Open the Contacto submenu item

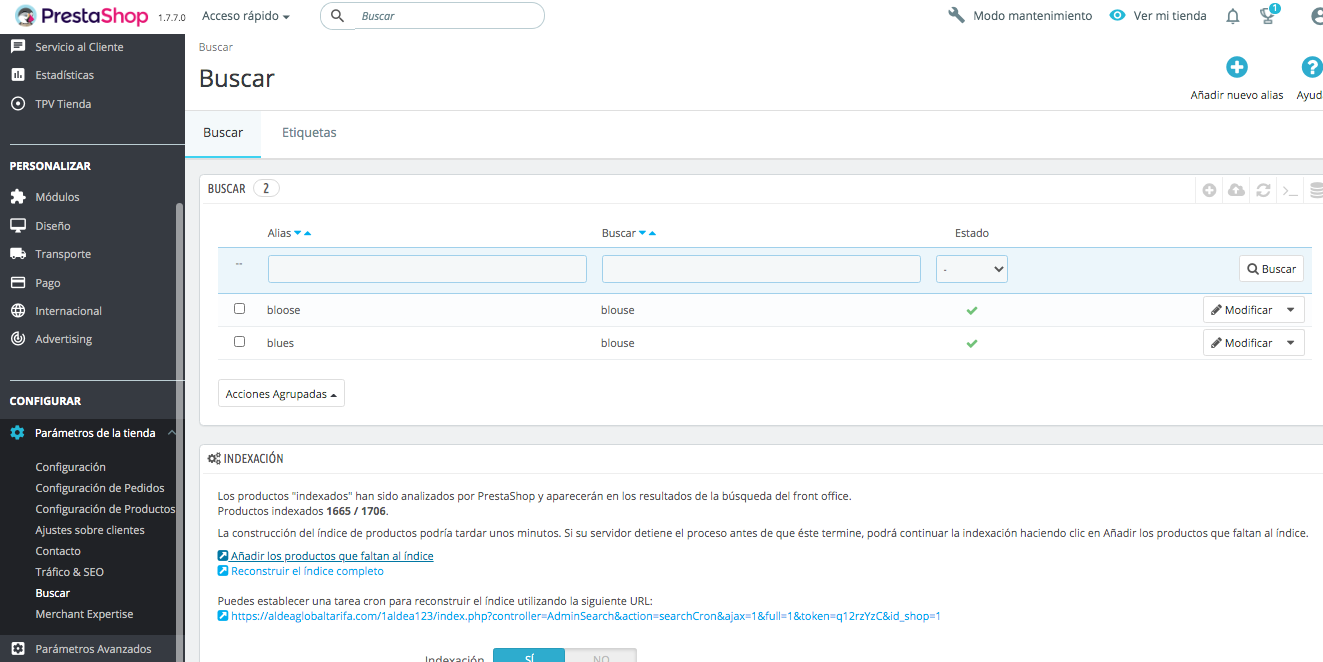click(58, 551)
